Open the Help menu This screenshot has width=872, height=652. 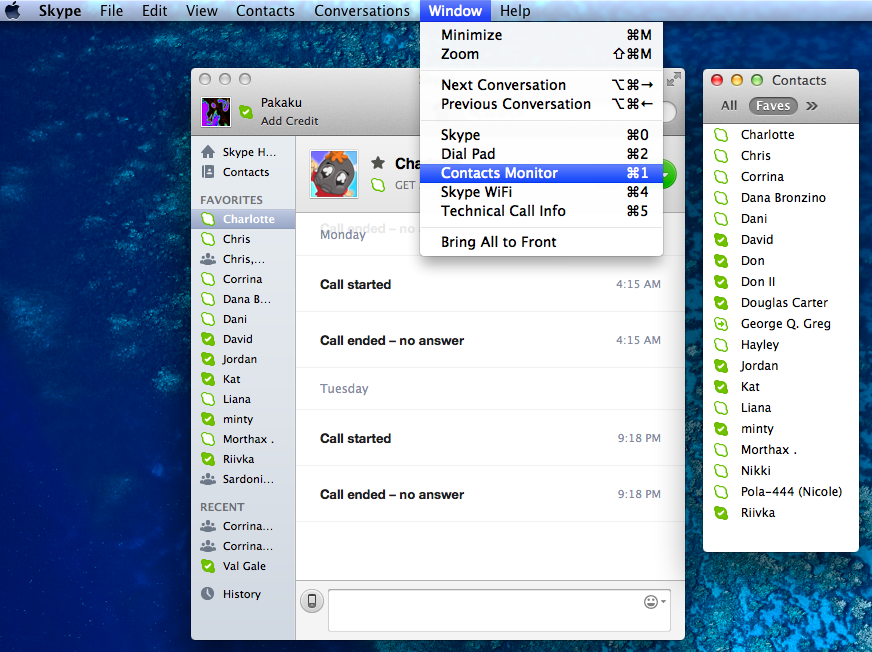click(514, 11)
